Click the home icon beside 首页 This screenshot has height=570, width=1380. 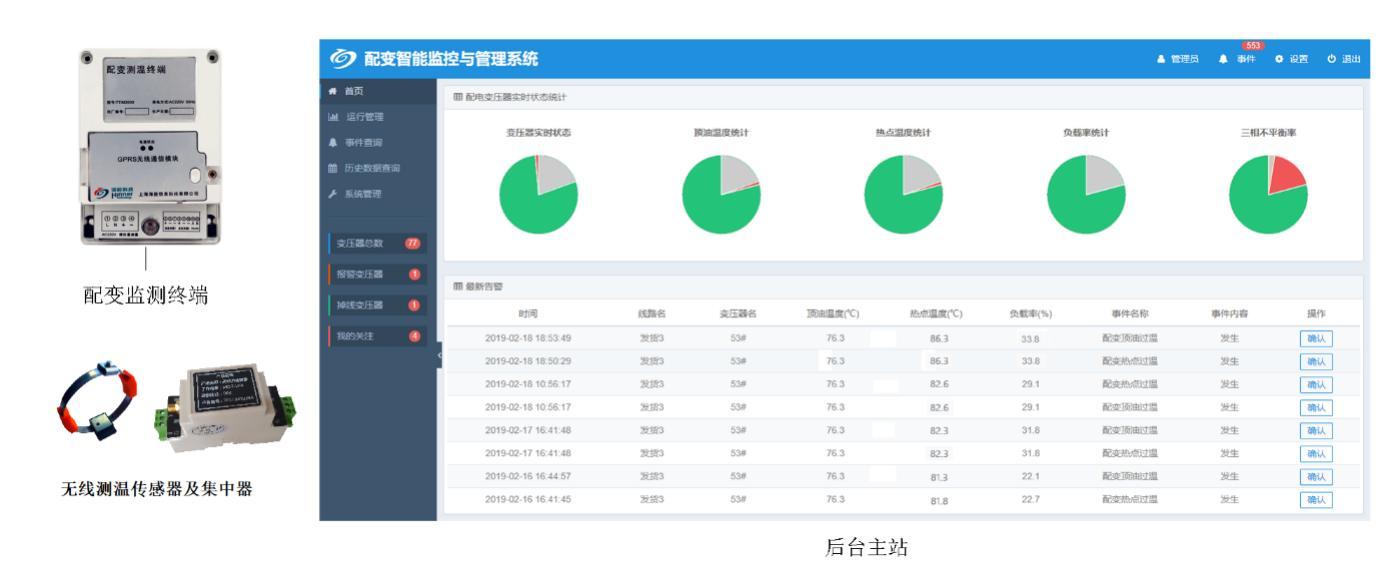tap(329, 92)
